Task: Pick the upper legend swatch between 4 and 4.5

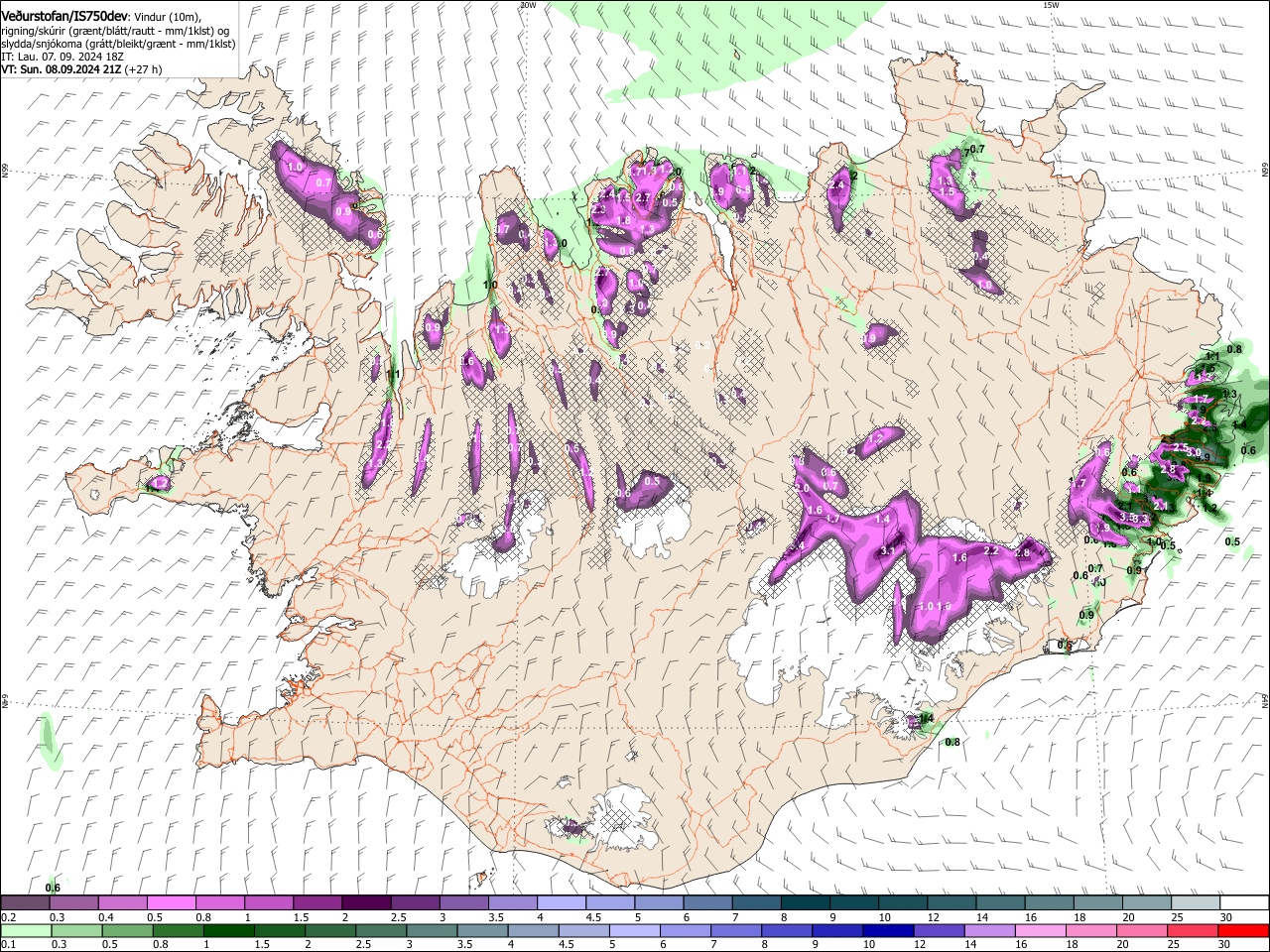Action: 561,903
